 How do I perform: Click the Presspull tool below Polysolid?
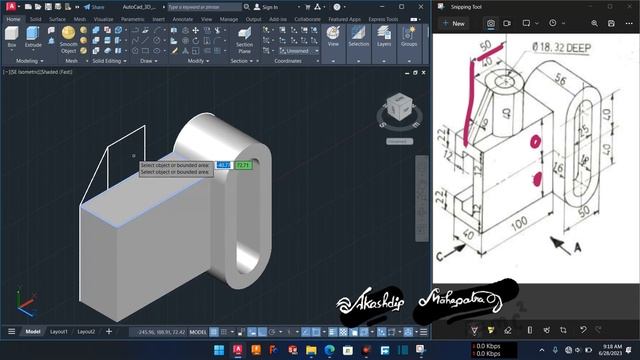tap(51, 40)
